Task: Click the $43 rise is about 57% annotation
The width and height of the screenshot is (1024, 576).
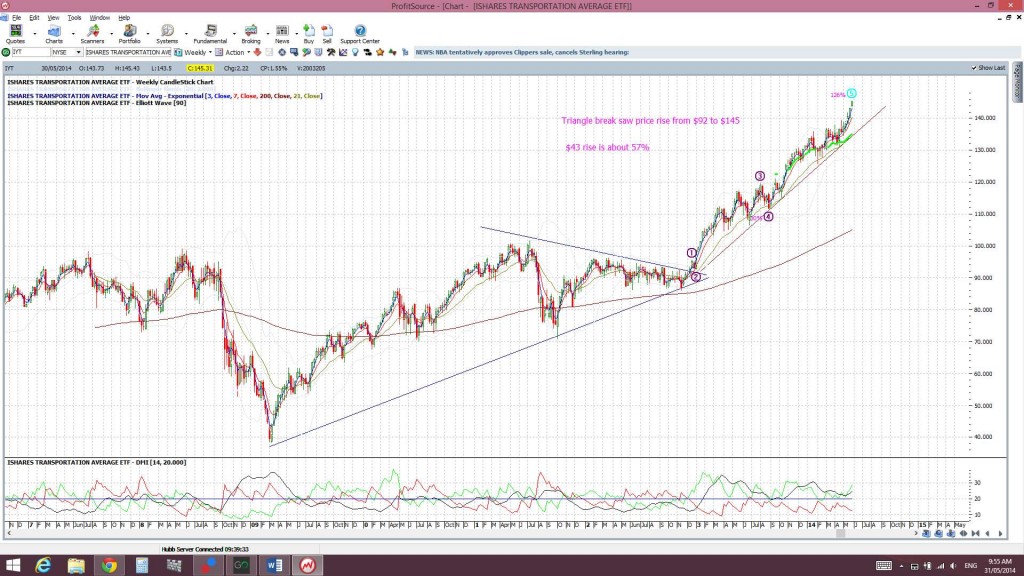Action: click(x=607, y=148)
